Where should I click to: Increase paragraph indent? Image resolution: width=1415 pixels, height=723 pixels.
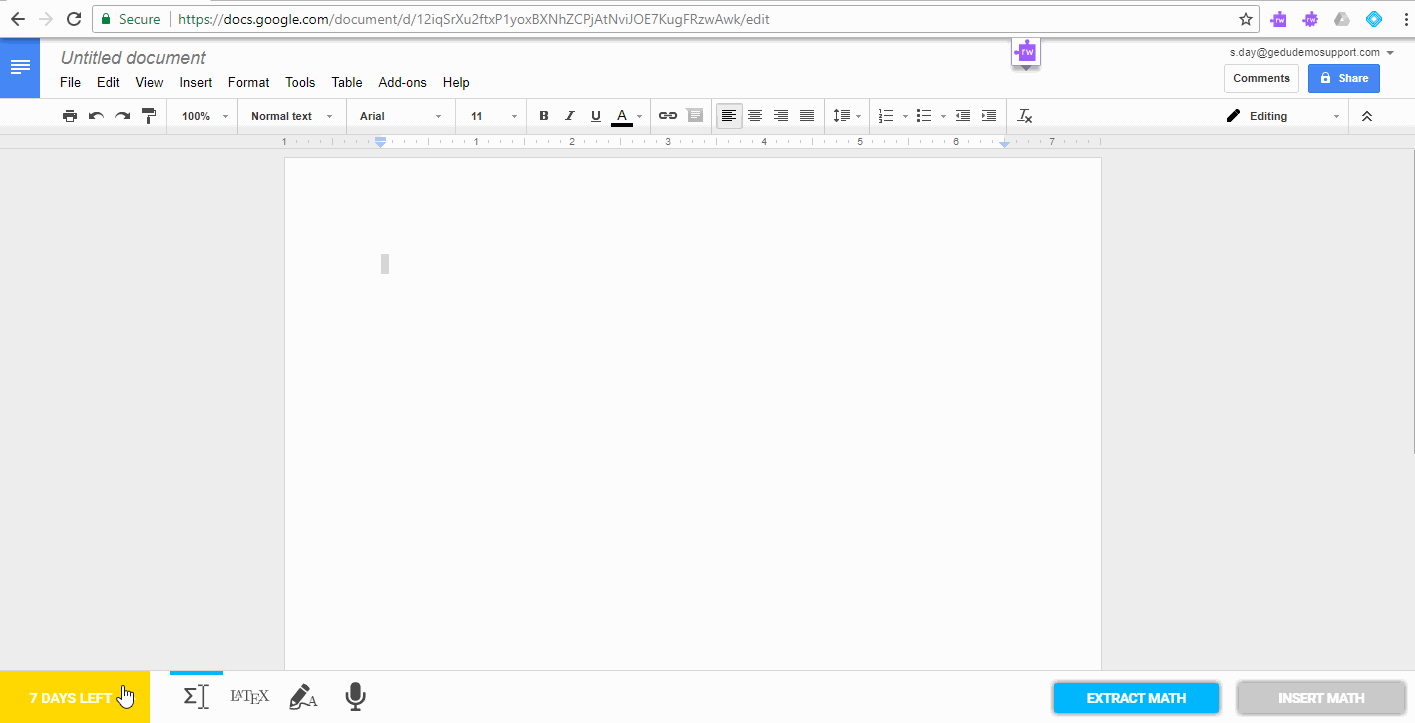coord(988,116)
